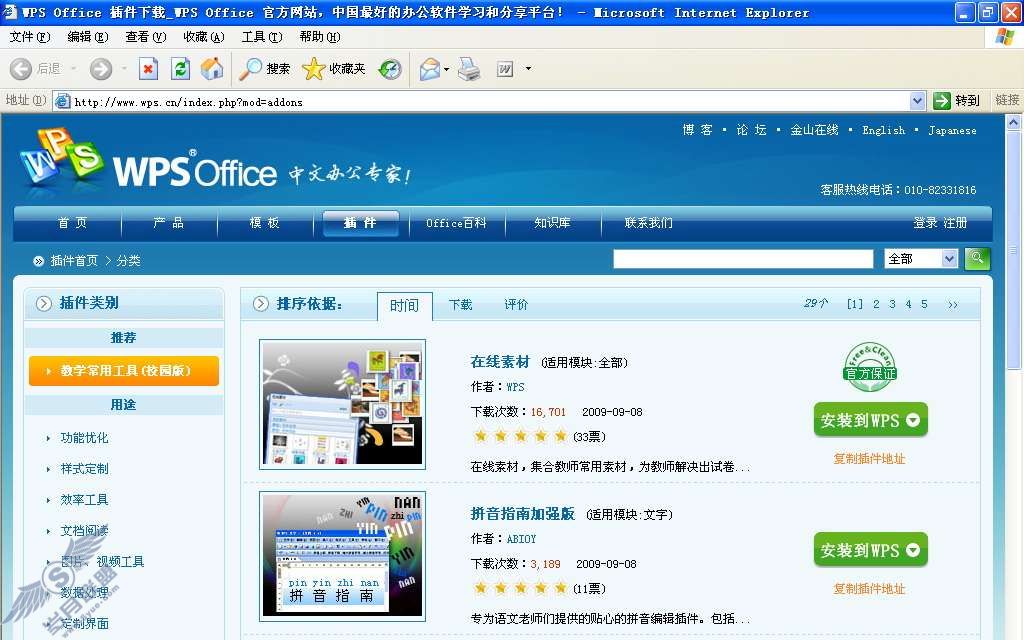Open the Forward button history dropdown
The height and width of the screenshot is (640, 1024).
click(x=123, y=69)
